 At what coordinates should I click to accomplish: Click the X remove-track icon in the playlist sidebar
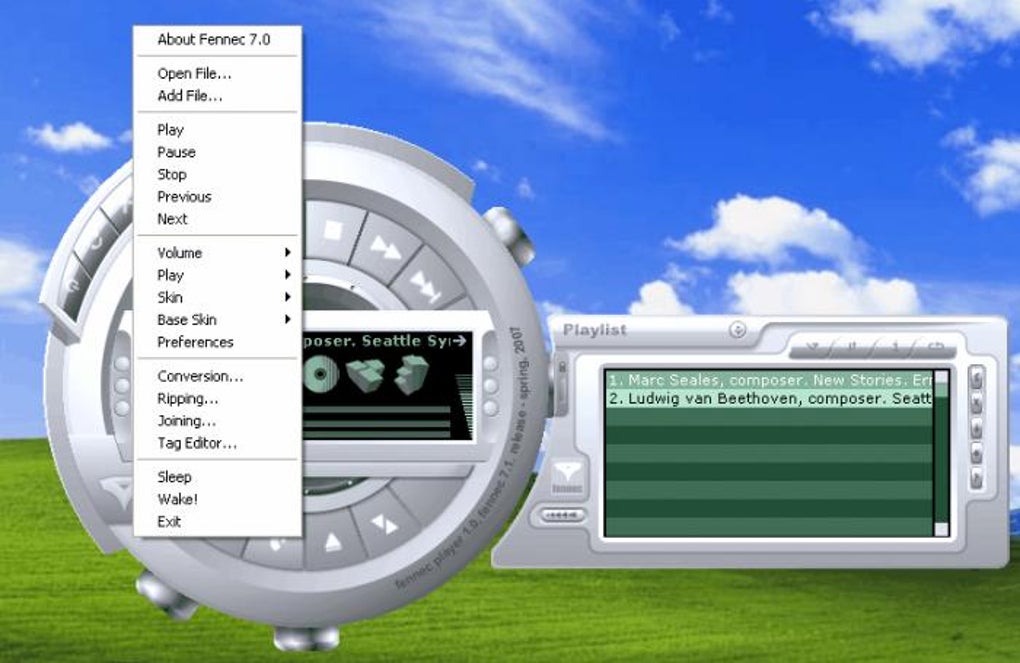tap(974, 402)
